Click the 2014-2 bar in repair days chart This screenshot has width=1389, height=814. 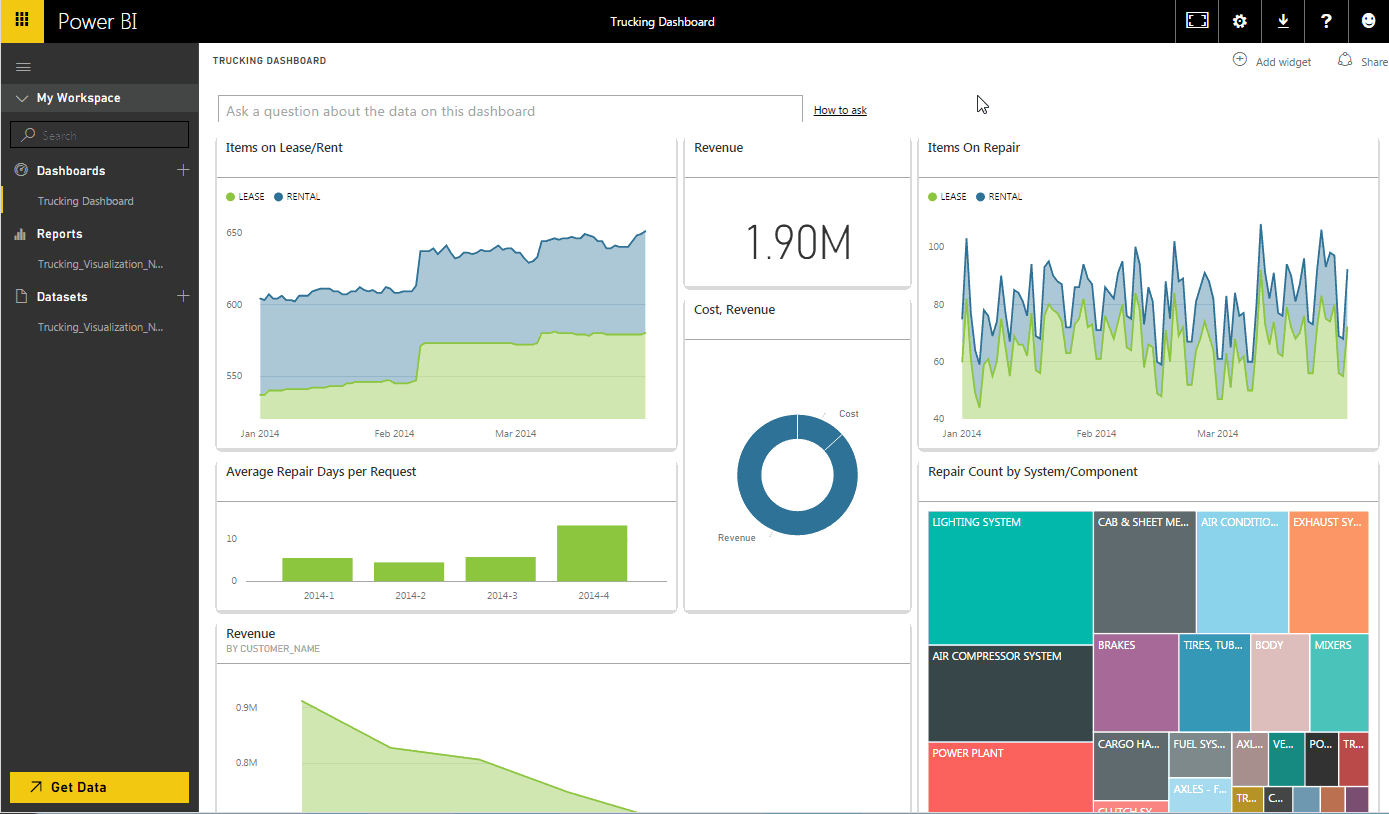coord(409,571)
